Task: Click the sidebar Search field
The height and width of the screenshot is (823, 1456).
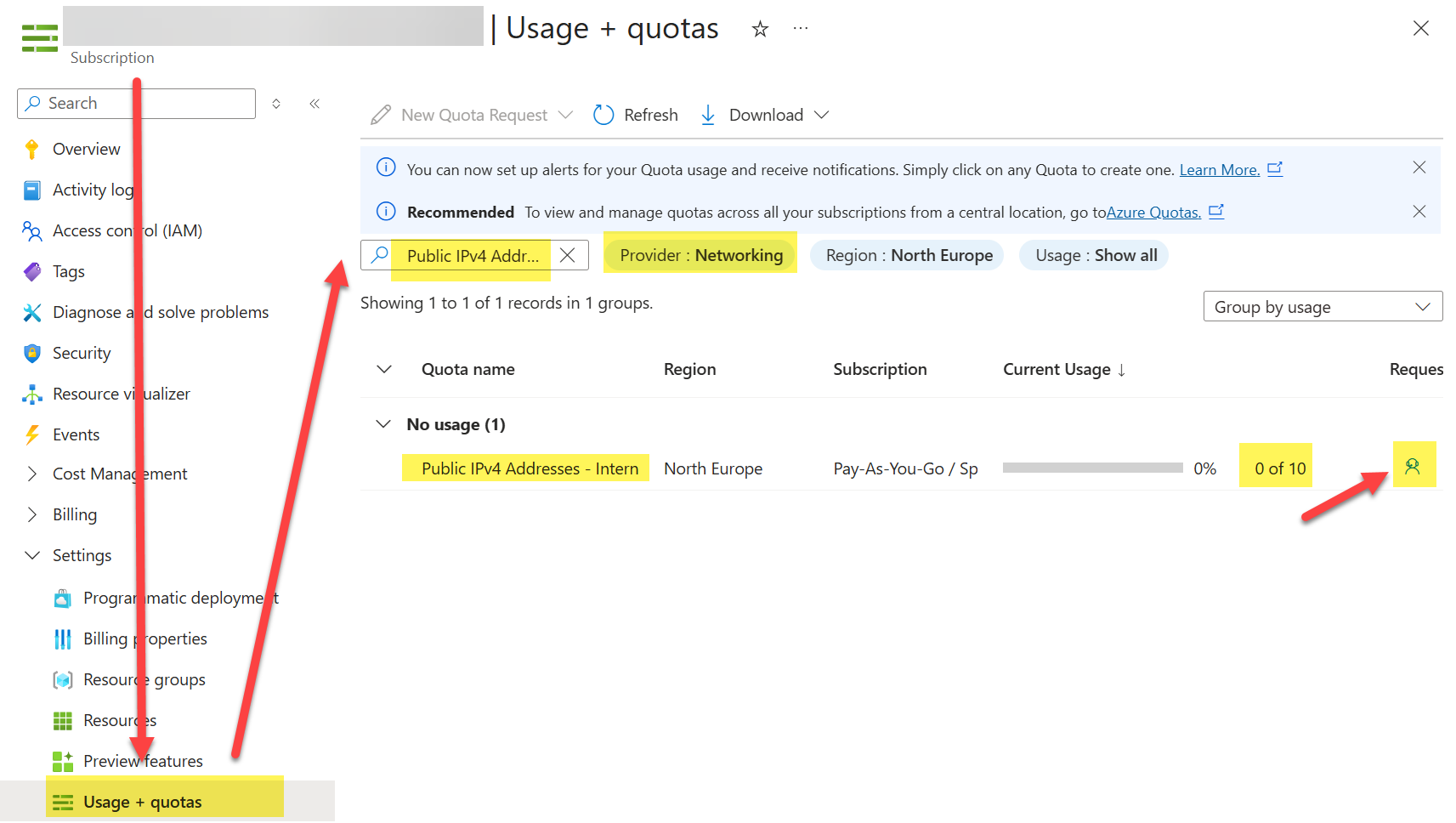Action: point(136,104)
